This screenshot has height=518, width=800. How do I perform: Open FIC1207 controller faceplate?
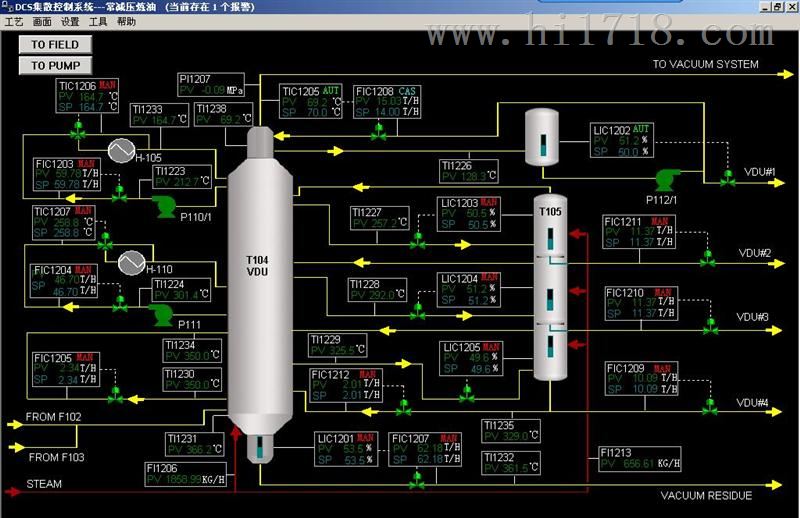425,449
